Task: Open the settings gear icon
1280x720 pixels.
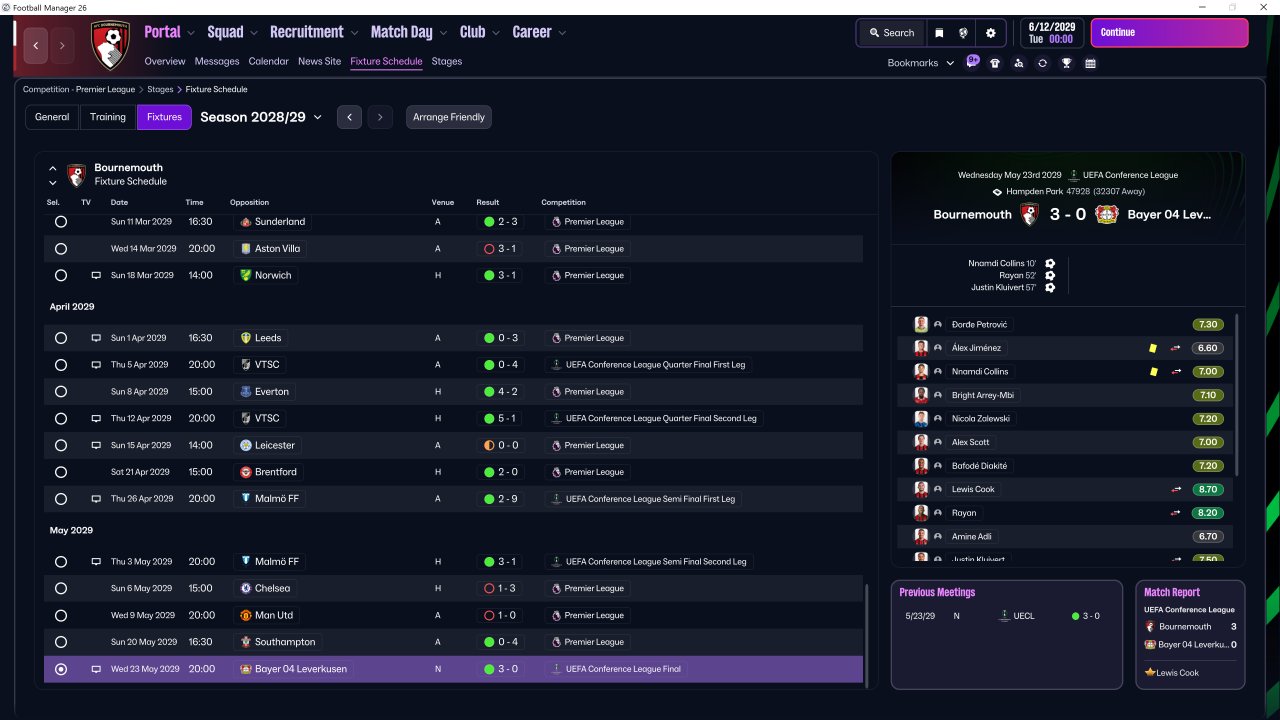Action: (x=990, y=33)
